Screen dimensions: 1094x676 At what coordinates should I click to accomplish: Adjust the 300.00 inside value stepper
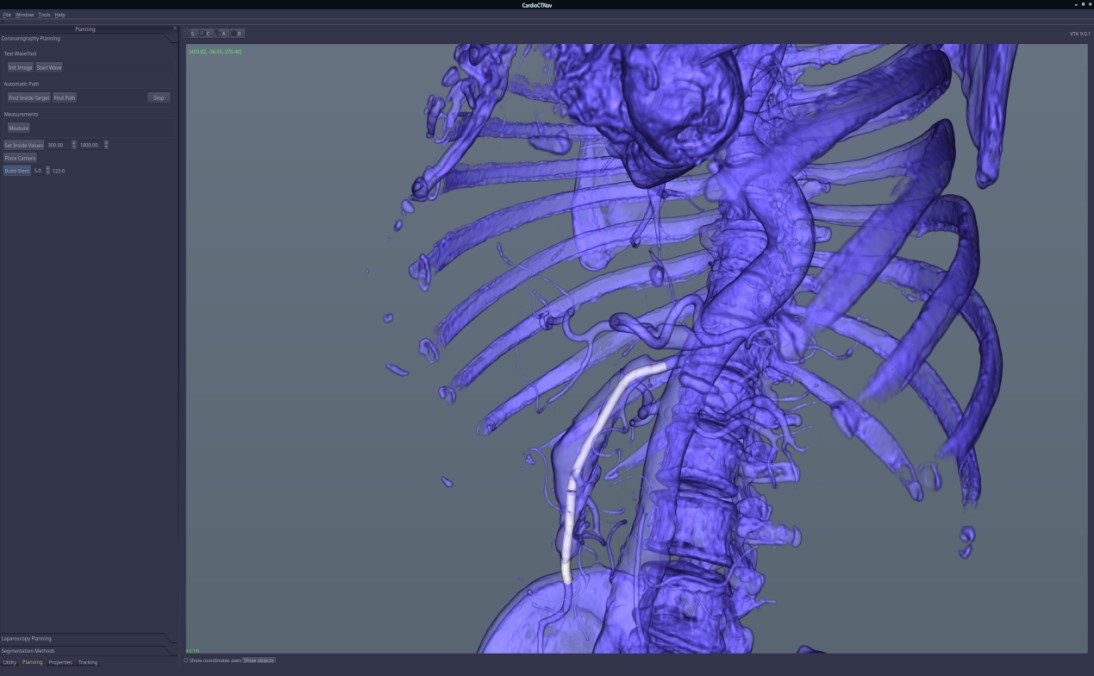[x=73, y=145]
